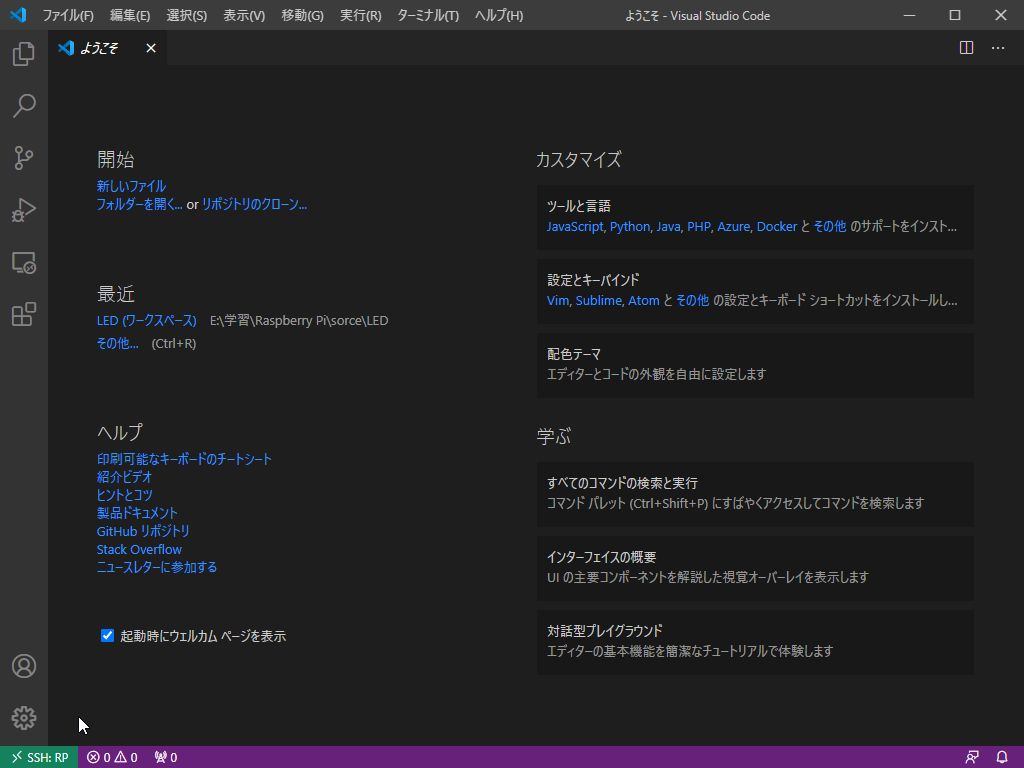Open the Explorer sidebar icon
Viewport: 1024px width, 768px height.
pos(23,54)
